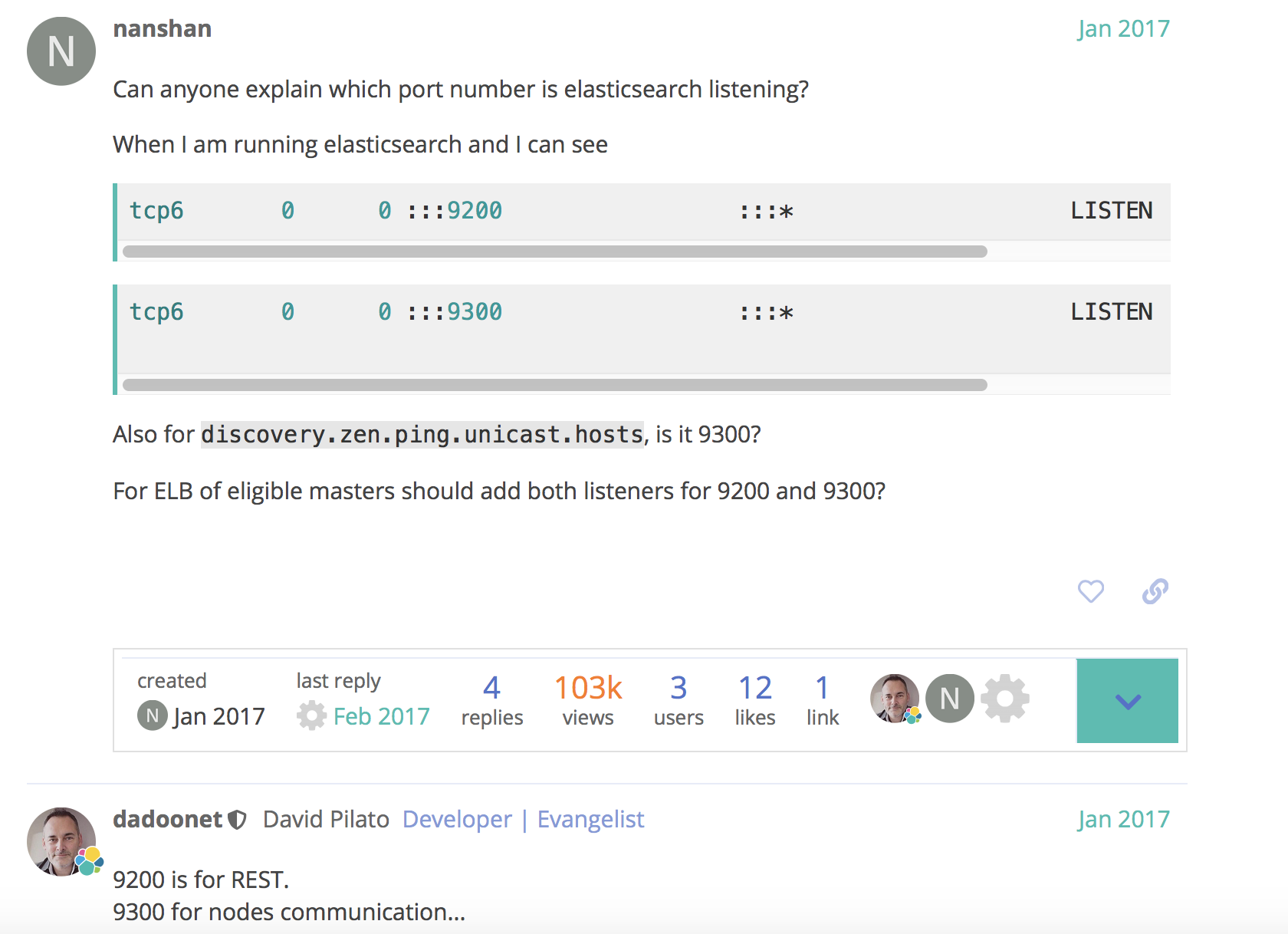Jump to last reply dated Feb 2017
The width and height of the screenshot is (1288, 934).
pos(381,716)
